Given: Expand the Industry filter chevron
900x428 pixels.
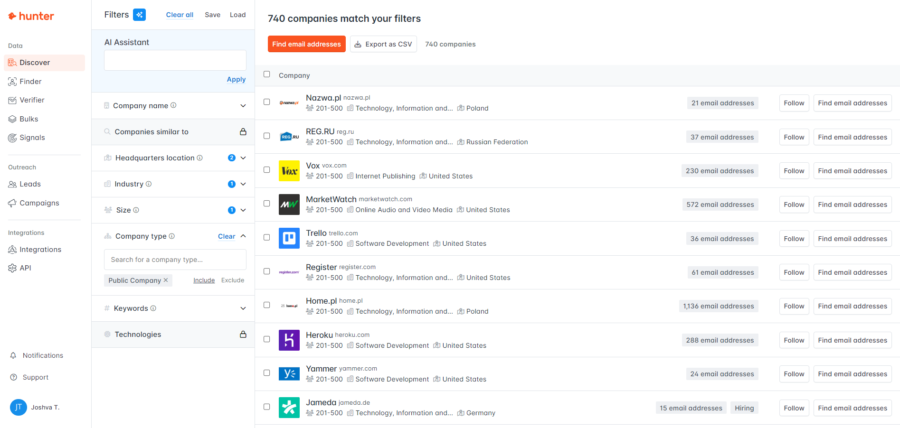Looking at the screenshot, I should click(x=243, y=184).
